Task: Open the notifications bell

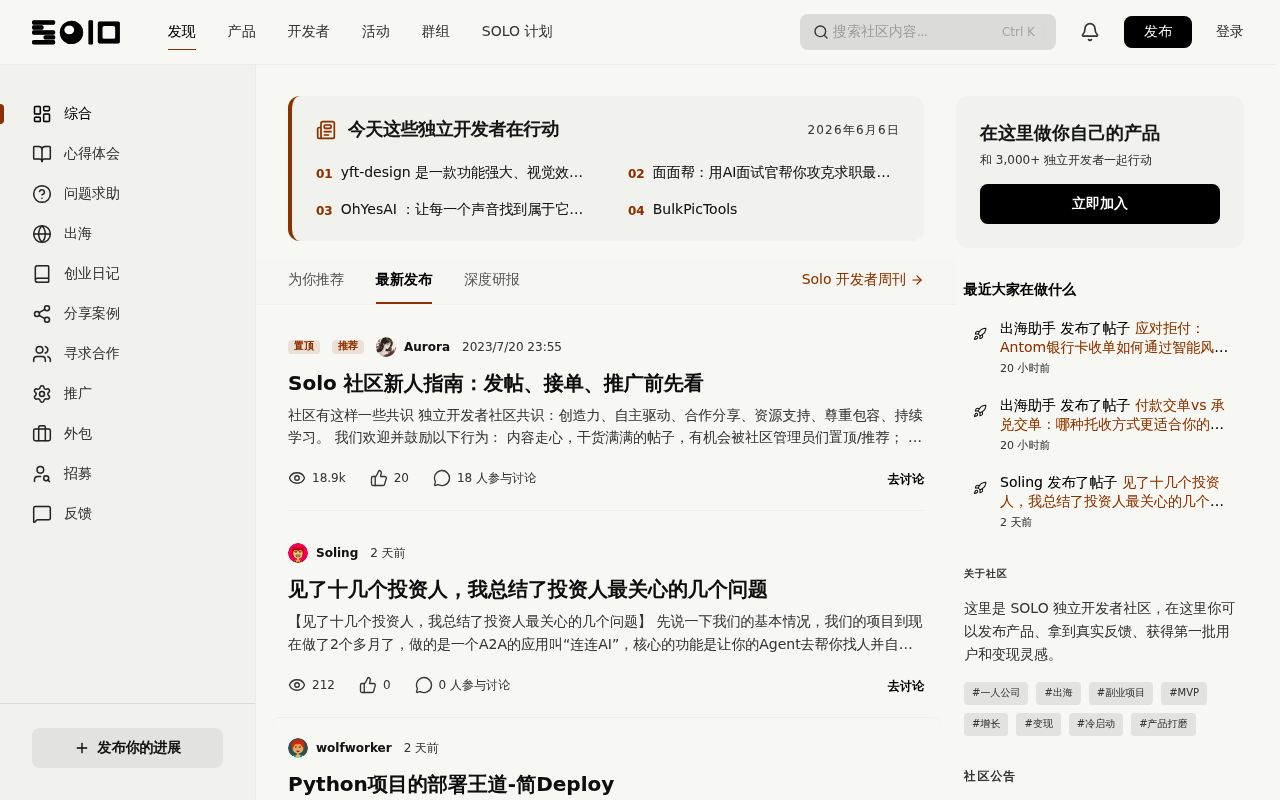Action: [x=1090, y=32]
